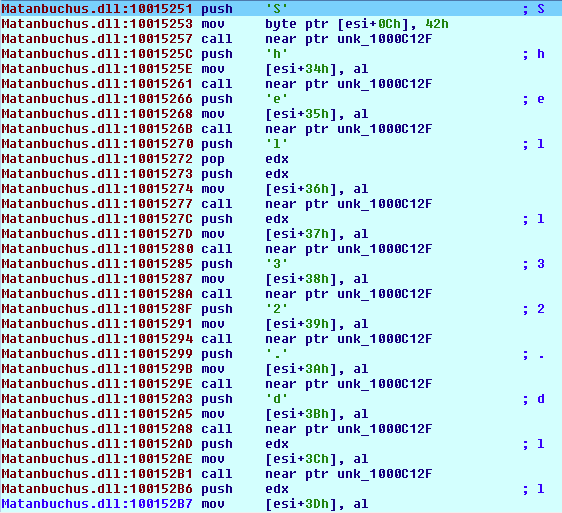Click unk_1000C12F in the call at 100152B1
Screen dimensions: 562x513
click(385, 474)
